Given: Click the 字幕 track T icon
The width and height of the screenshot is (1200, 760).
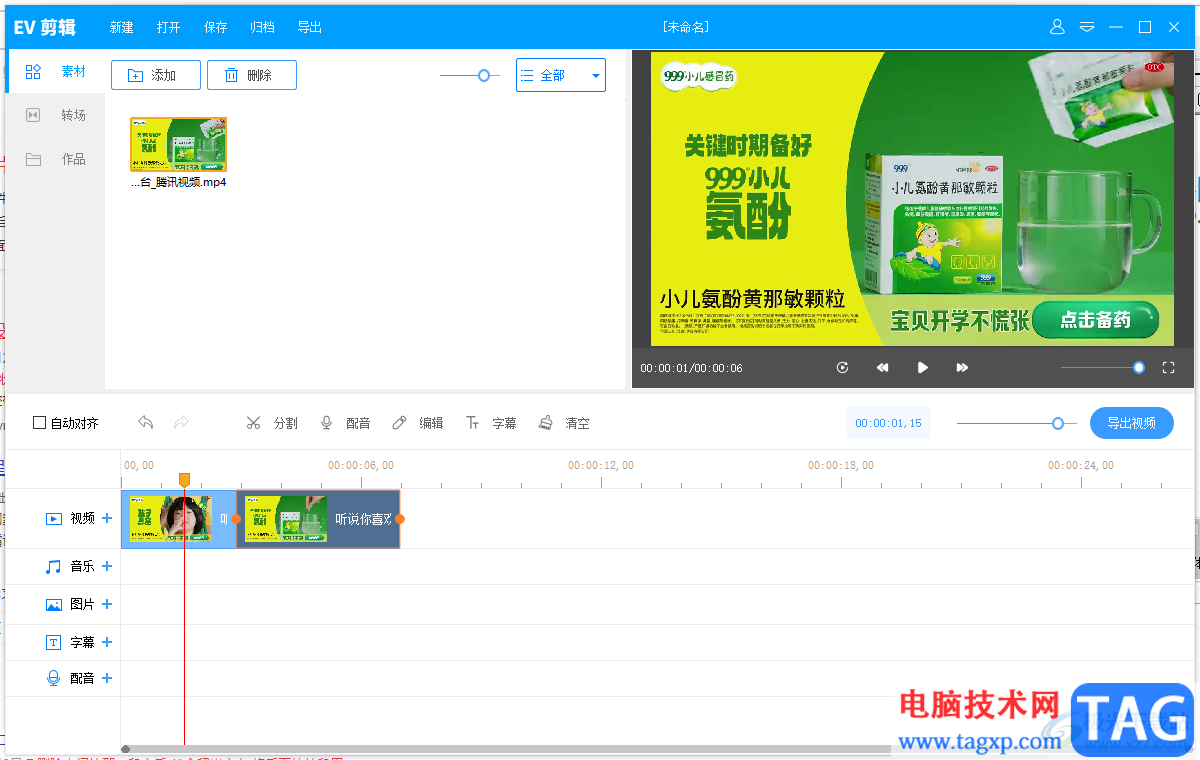Looking at the screenshot, I should tap(54, 642).
